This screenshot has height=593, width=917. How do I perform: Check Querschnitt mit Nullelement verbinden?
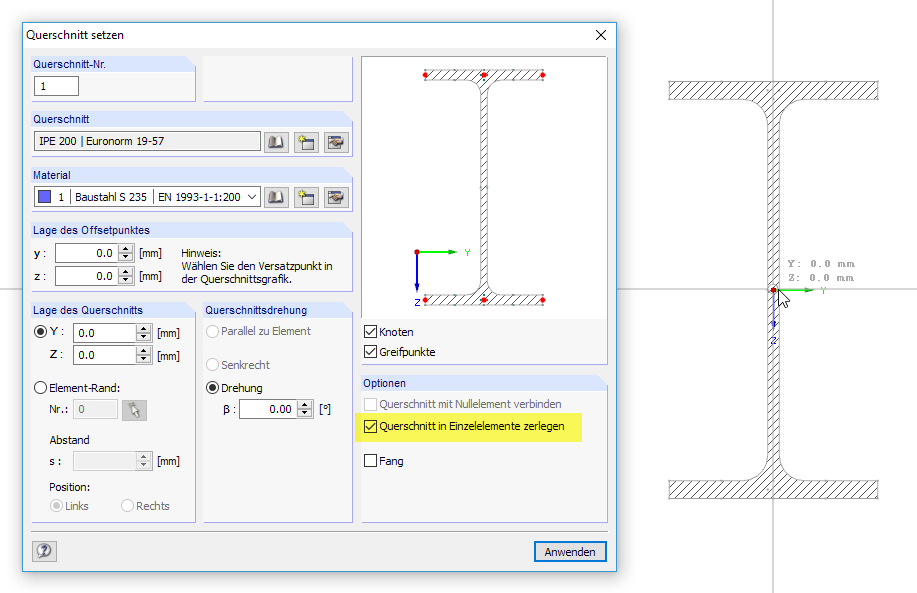click(x=370, y=404)
